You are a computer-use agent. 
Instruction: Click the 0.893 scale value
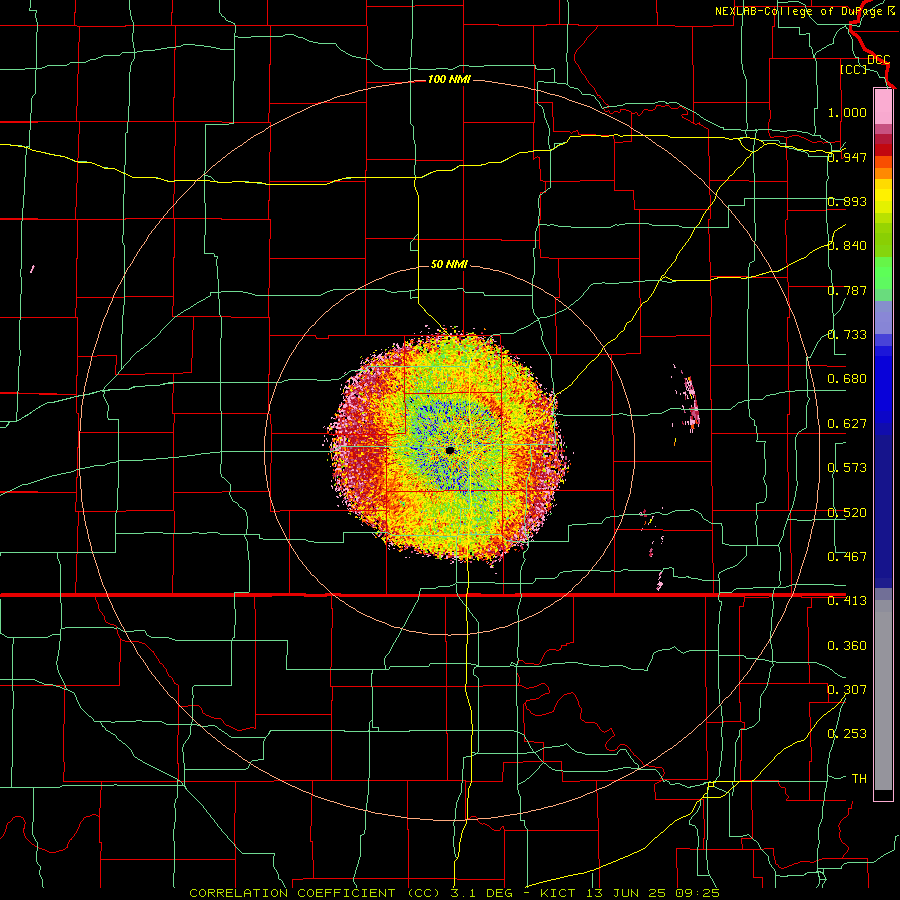tap(847, 201)
